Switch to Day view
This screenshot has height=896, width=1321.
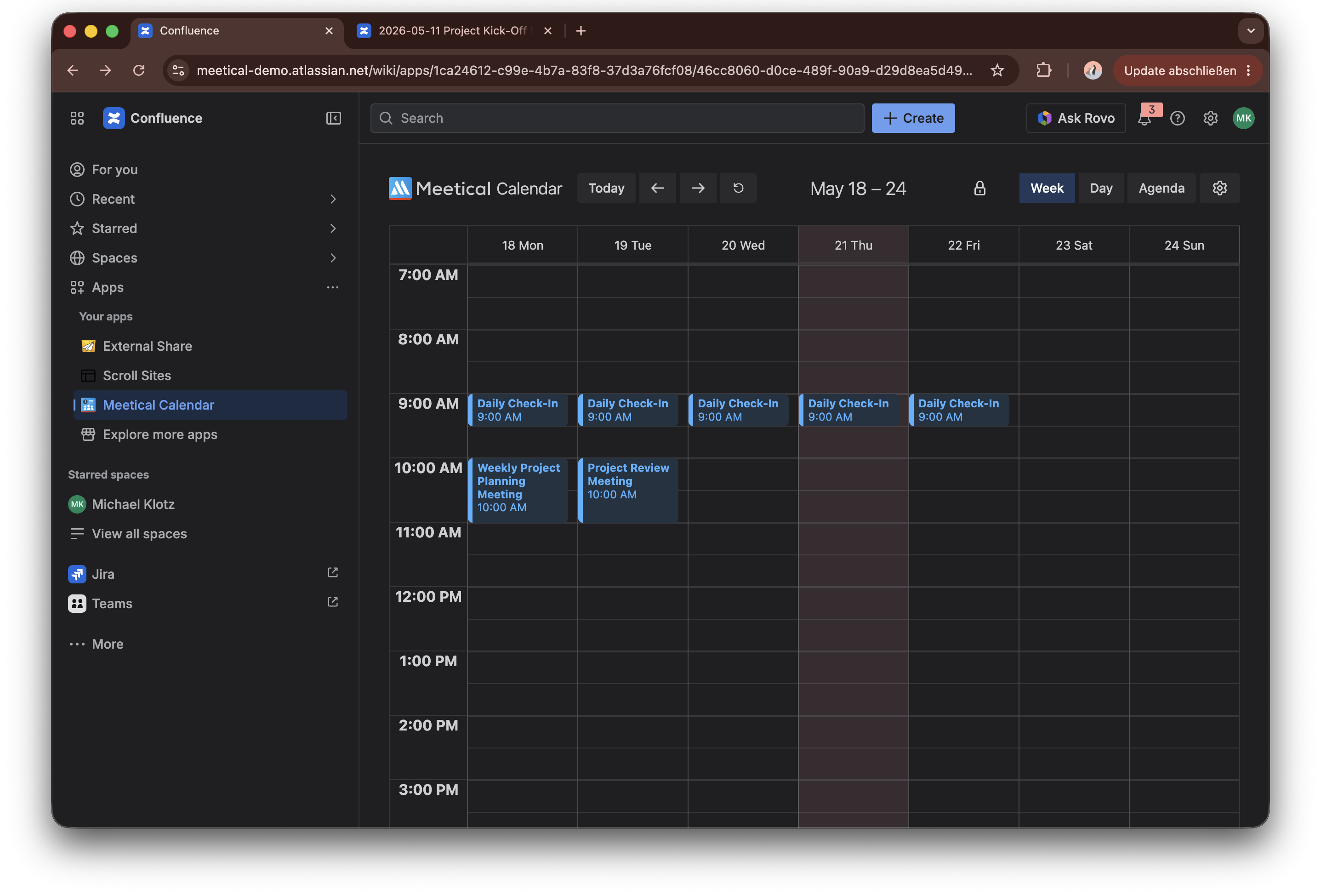[1100, 188]
